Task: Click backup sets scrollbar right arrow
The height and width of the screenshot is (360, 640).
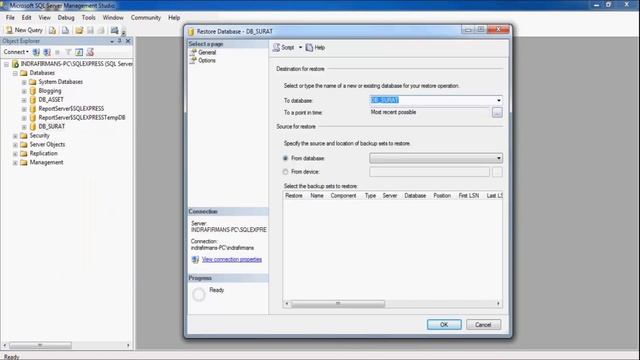Action: click(498, 304)
